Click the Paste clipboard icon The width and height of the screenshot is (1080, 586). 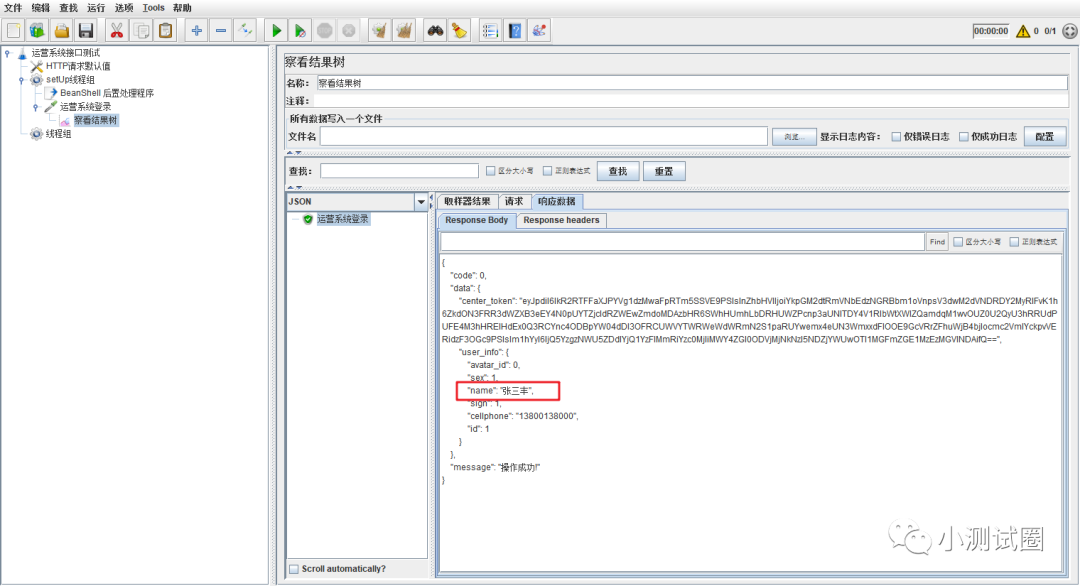(165, 30)
